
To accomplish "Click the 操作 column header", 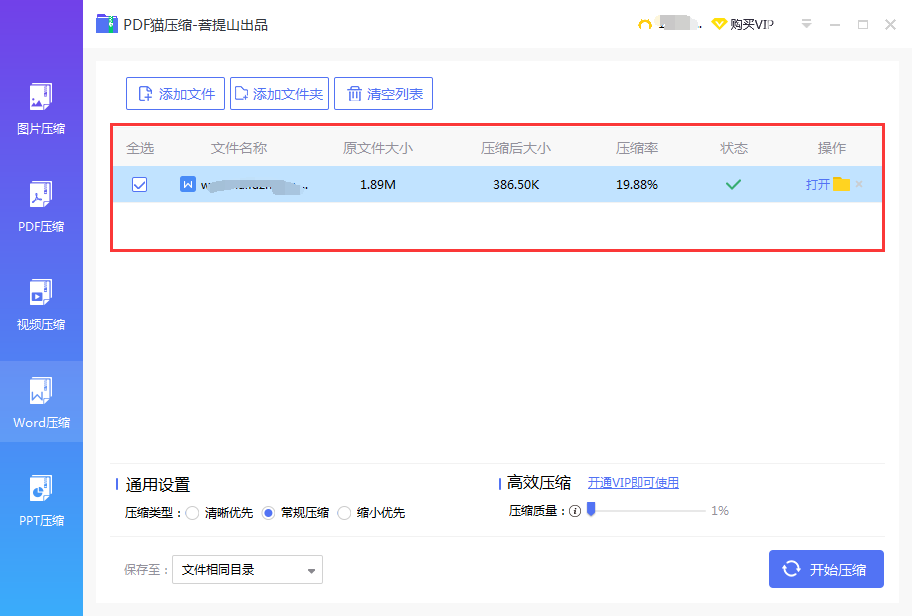I will (x=832, y=148).
